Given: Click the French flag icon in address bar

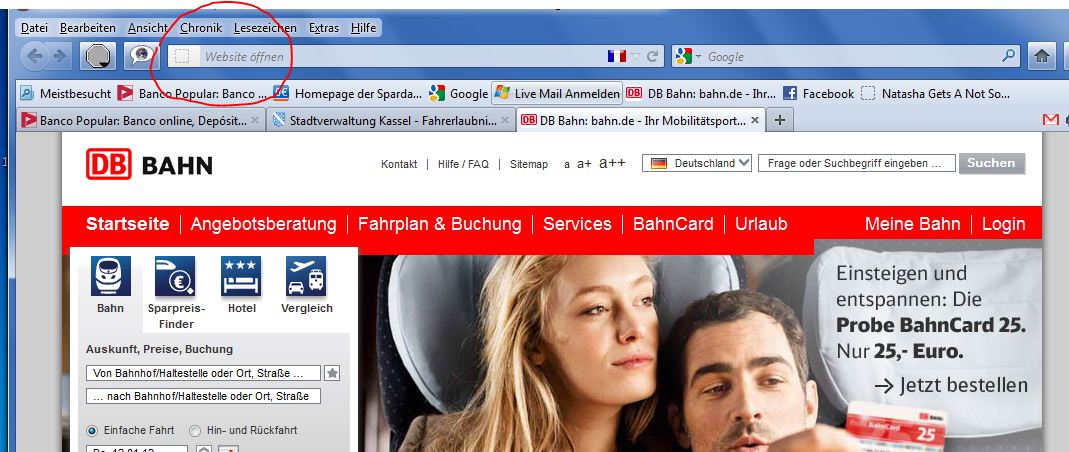Looking at the screenshot, I should click(x=616, y=57).
